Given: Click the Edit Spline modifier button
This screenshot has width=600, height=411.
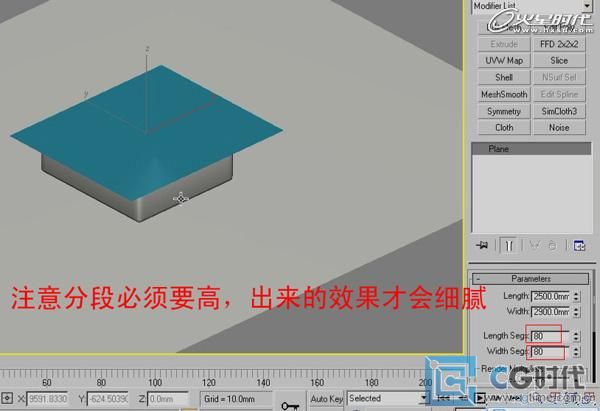Looking at the screenshot, I should coord(559,94).
